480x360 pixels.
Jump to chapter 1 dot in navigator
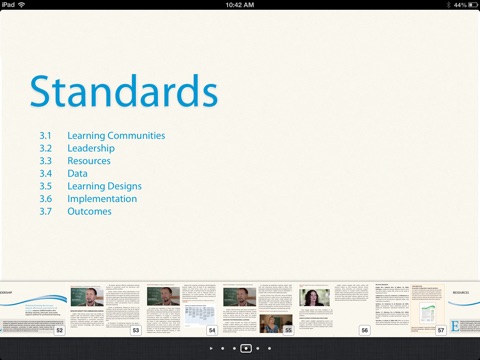pyautogui.click(x=223, y=348)
